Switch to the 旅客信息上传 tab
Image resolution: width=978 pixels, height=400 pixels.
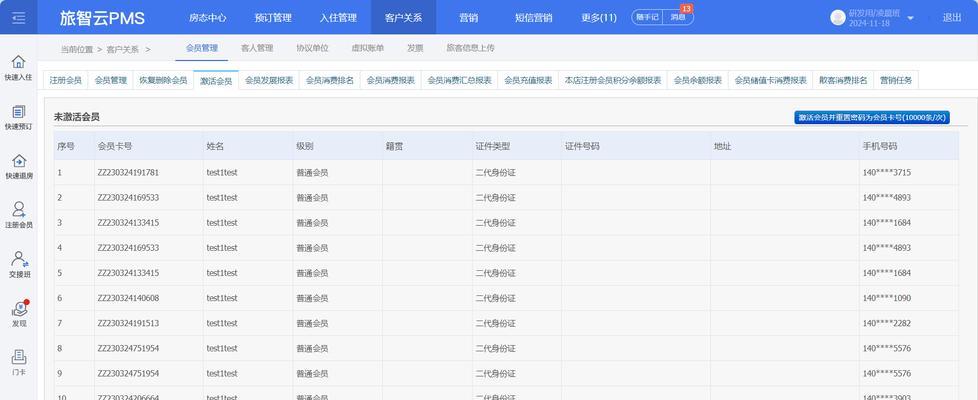pyautogui.click(x=470, y=48)
